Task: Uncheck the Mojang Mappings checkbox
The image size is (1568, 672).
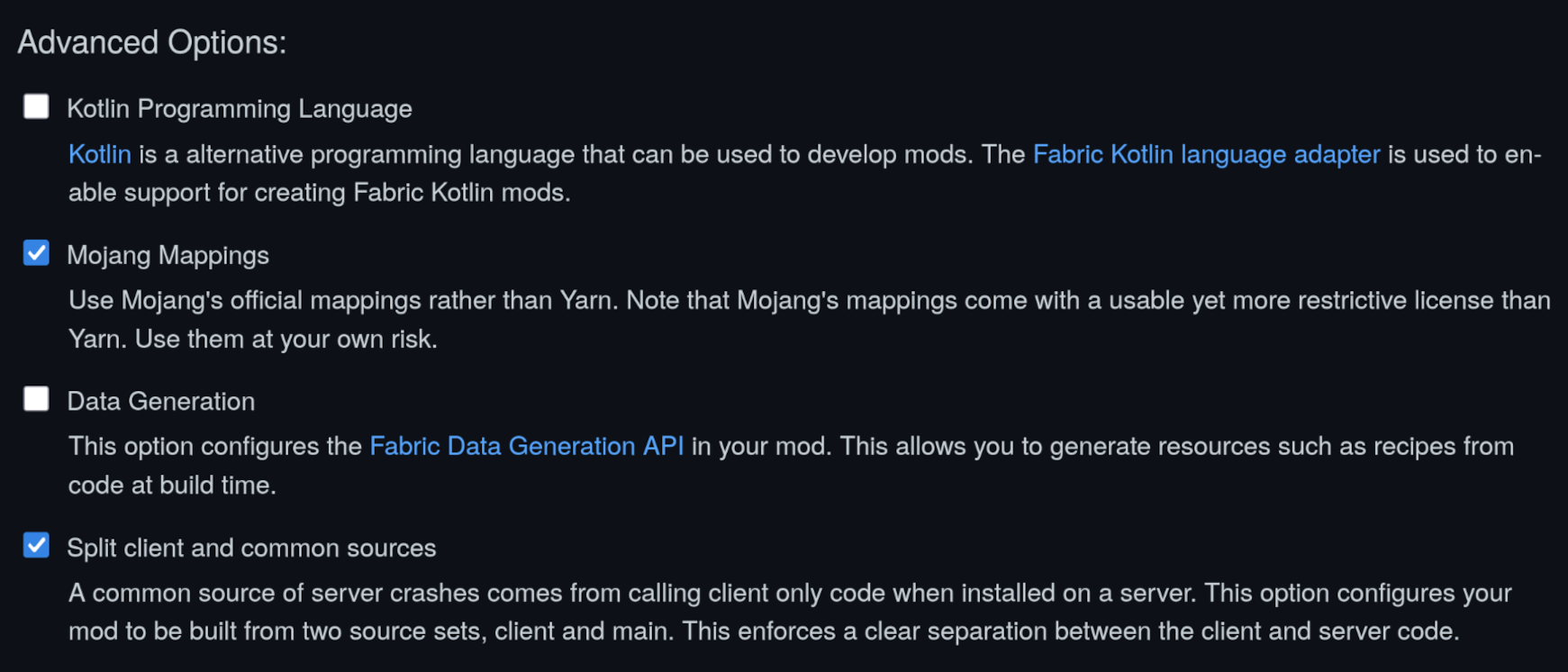Action: tap(36, 253)
